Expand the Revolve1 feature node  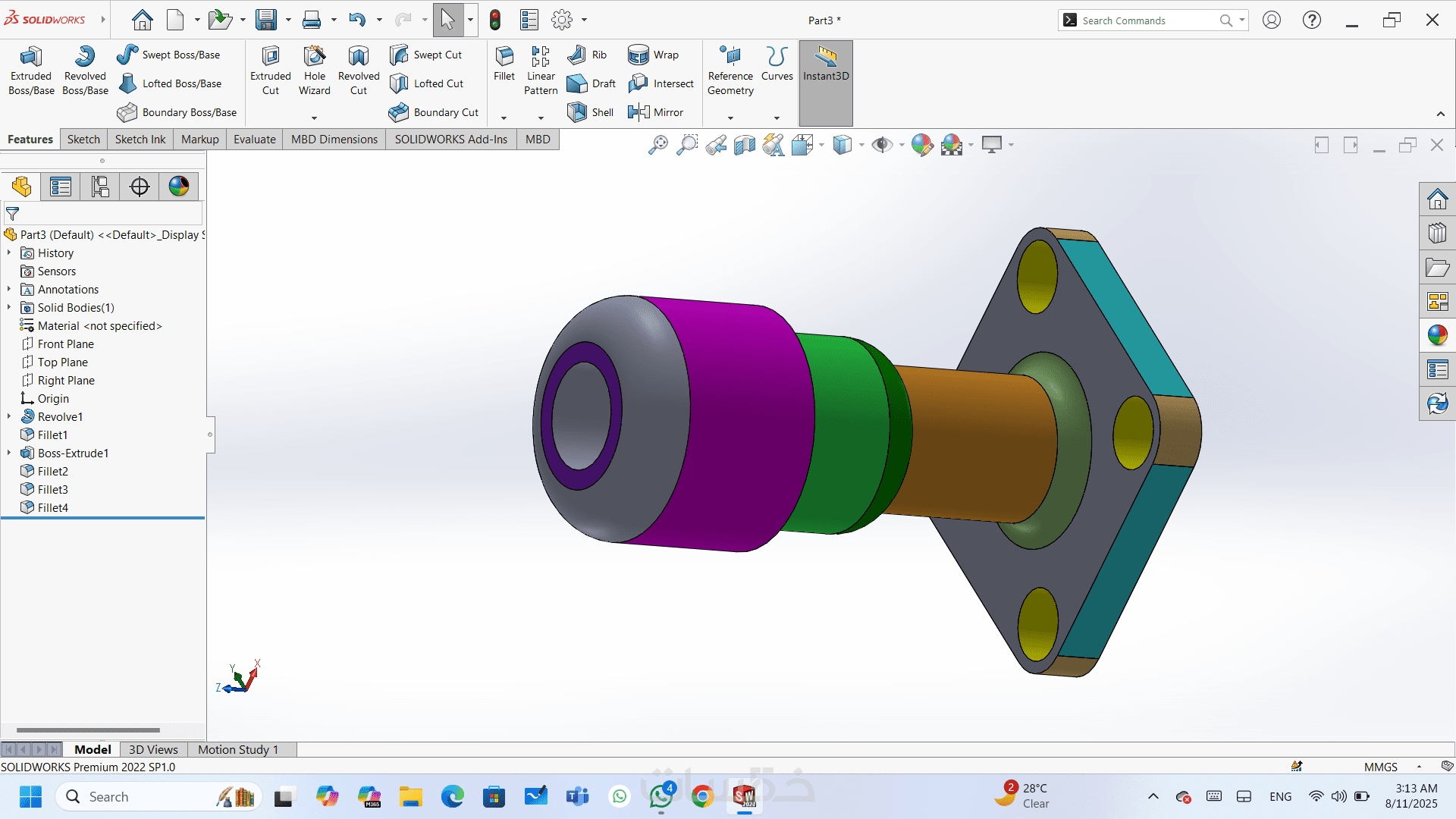[9, 416]
